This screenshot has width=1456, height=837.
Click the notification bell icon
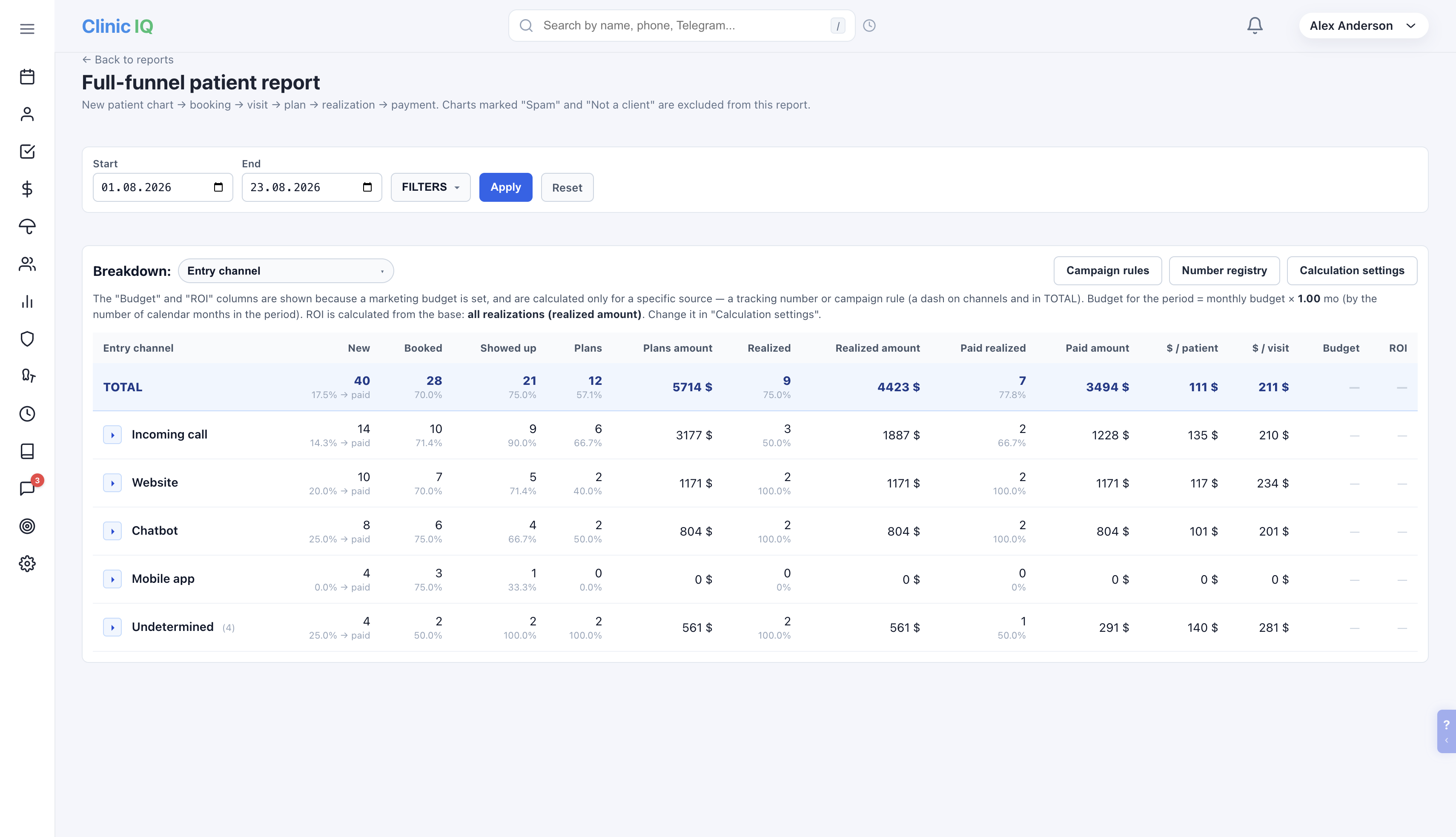1255,25
